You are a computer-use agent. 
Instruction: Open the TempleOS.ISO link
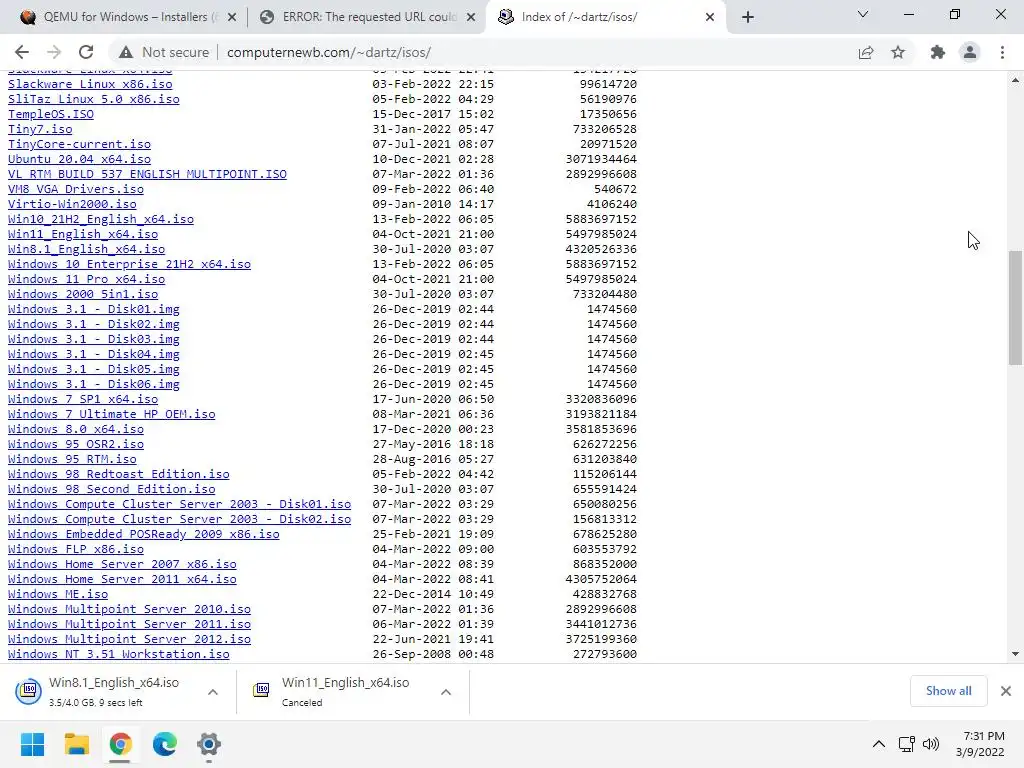[x=51, y=114]
